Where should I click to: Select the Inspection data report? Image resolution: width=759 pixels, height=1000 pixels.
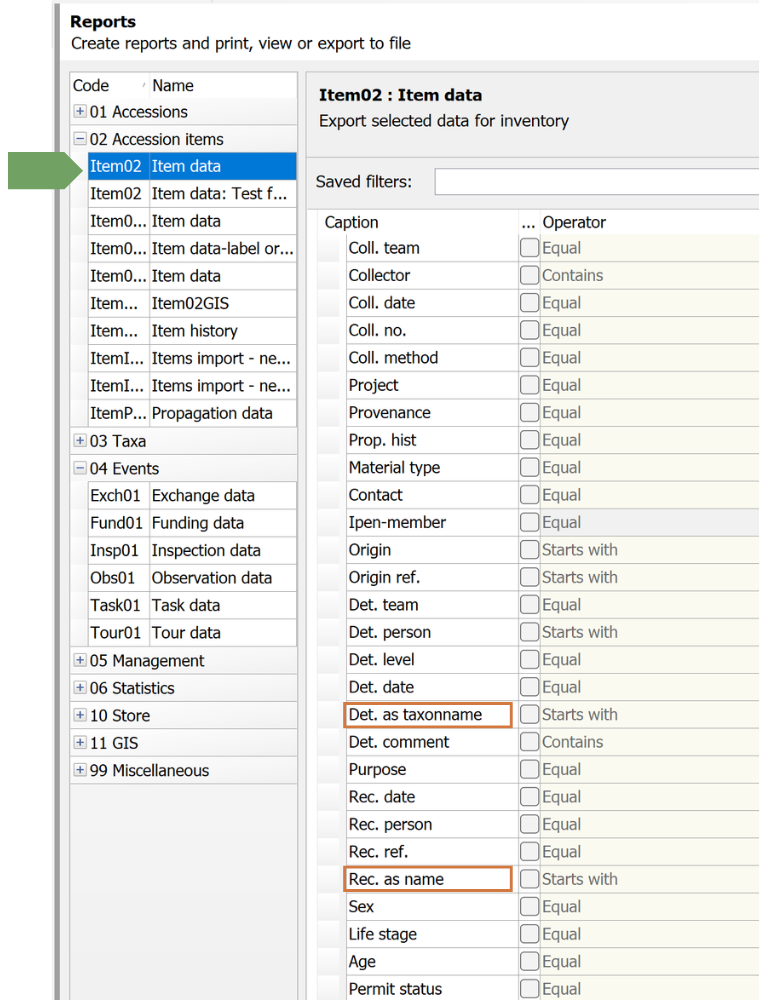click(192, 550)
